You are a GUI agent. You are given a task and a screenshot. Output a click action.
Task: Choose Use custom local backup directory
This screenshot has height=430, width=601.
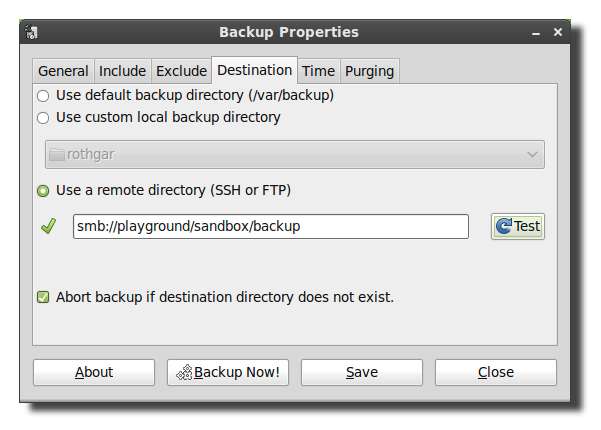pos(43,118)
